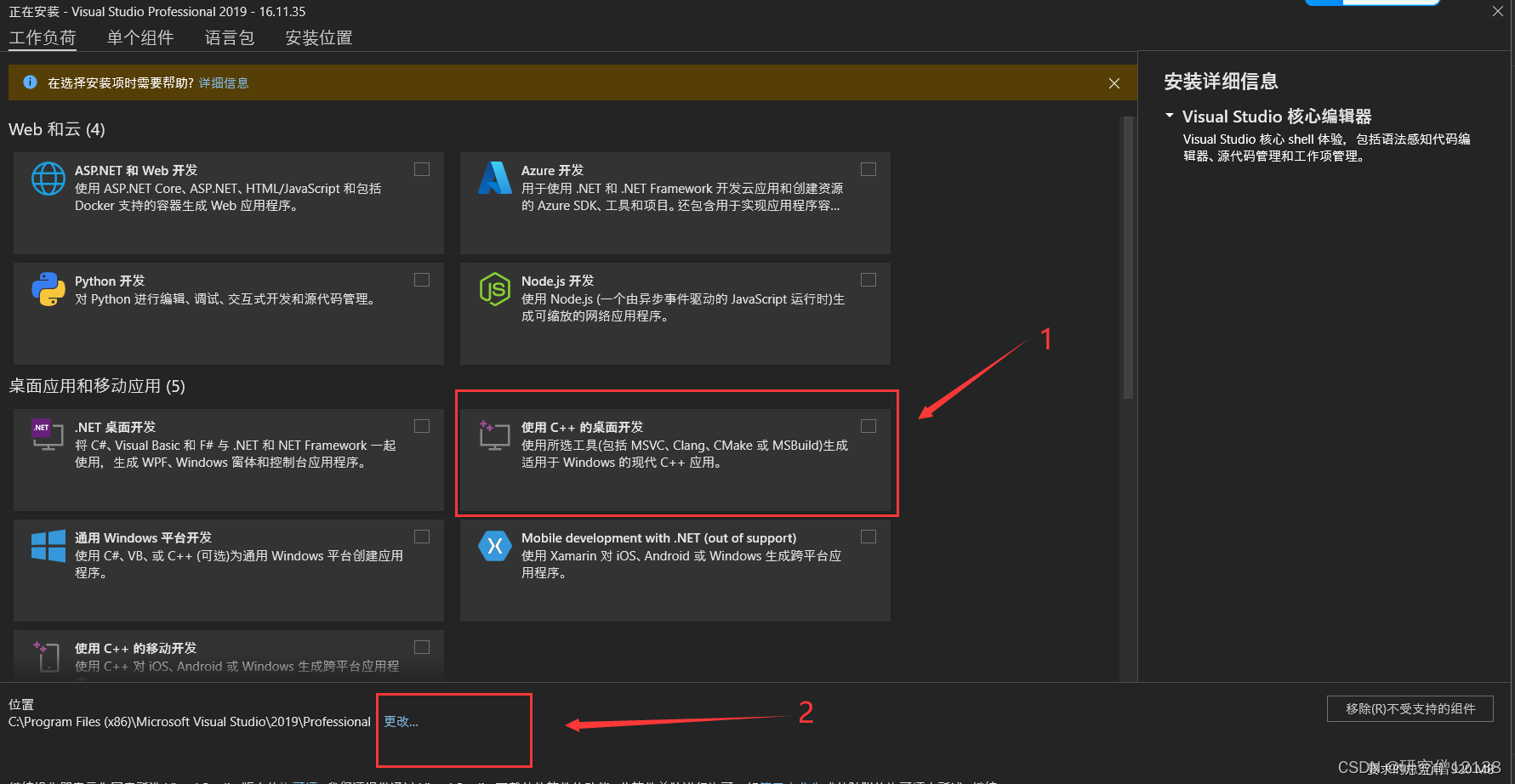Click the Azure 开发 workload title
Viewport: 1515px width, 784px height.
pos(552,170)
